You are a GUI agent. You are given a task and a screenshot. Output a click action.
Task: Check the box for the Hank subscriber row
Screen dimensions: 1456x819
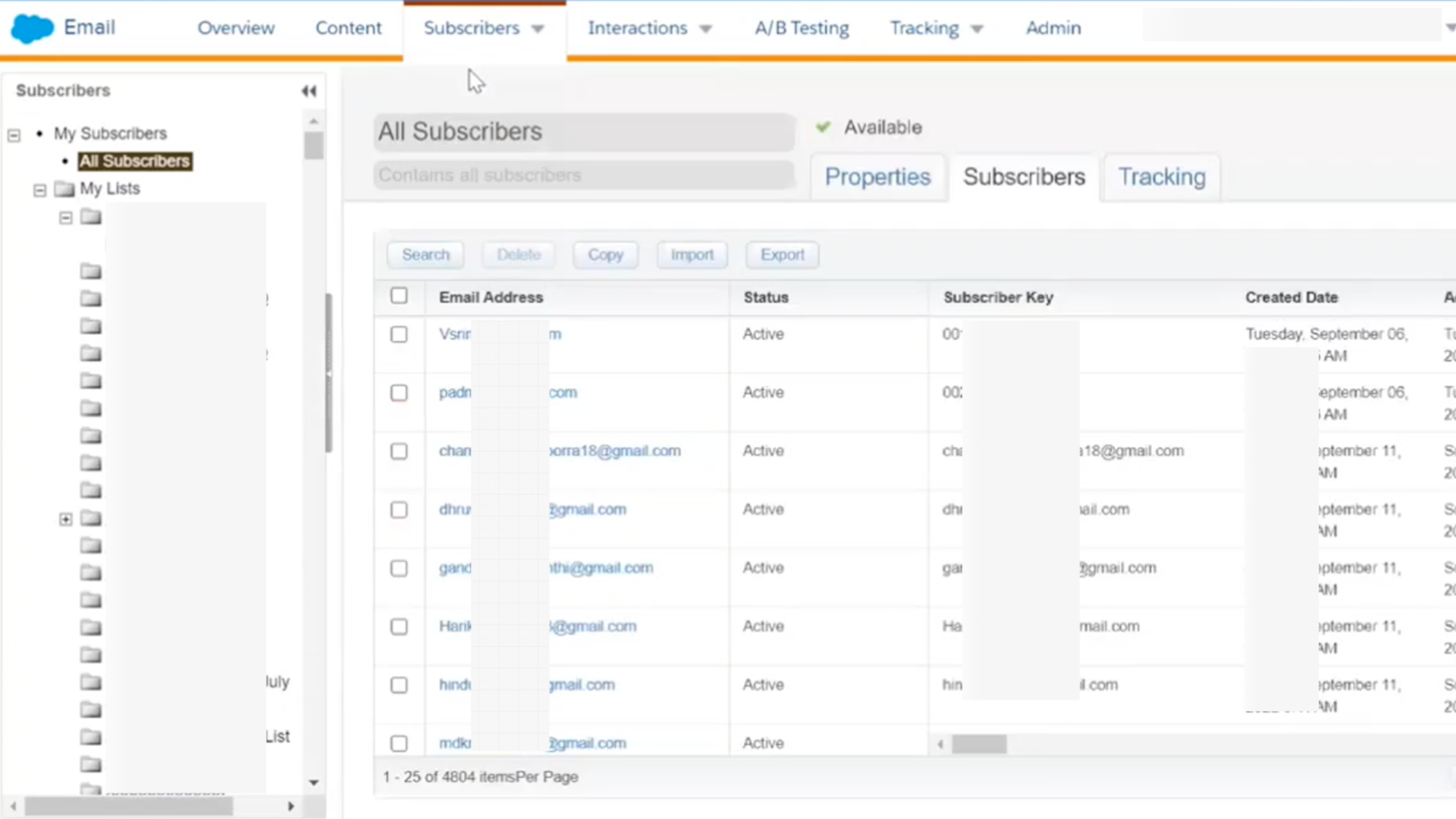point(399,626)
